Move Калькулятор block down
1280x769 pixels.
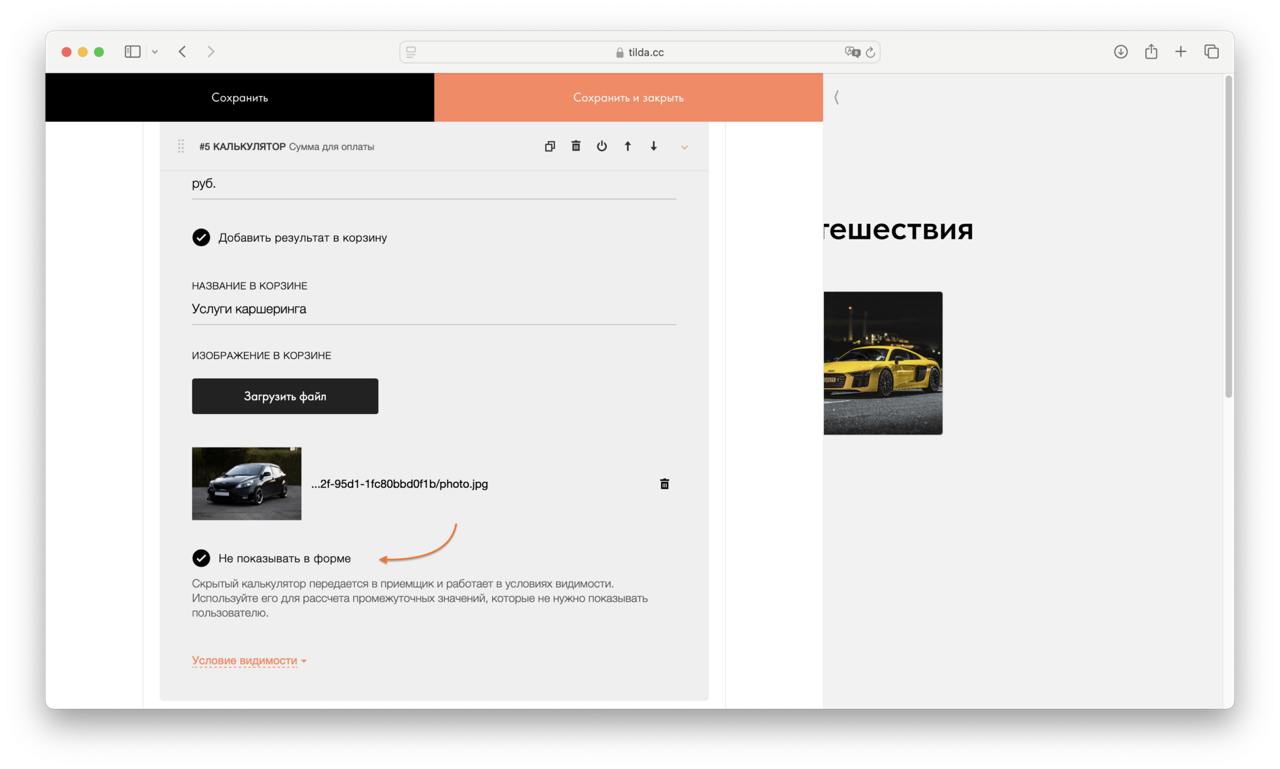click(653, 146)
